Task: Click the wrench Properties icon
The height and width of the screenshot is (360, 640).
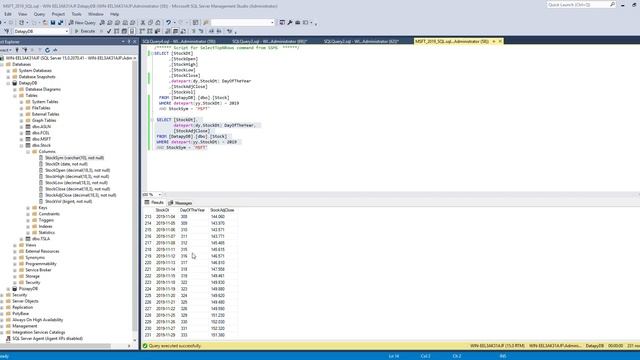Action: [290, 23]
